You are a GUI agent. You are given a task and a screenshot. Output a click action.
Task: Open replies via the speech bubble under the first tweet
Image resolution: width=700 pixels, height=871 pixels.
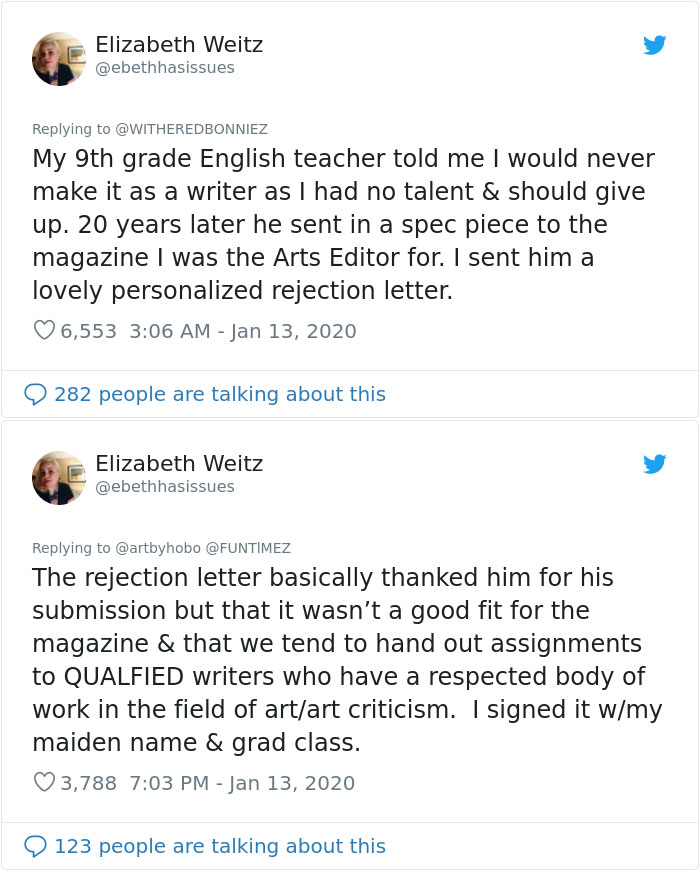34,394
